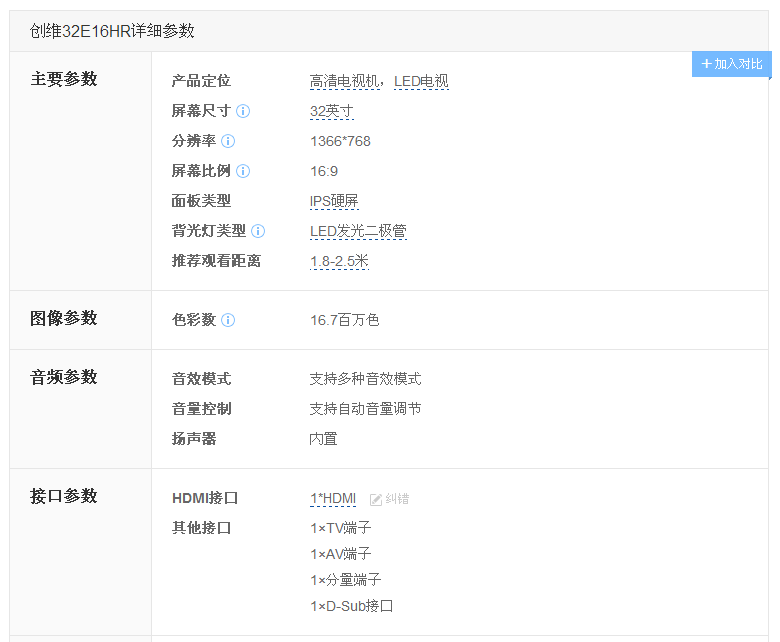Open the LED发光二极管 link
Viewport: 780px width, 642px height.
tap(358, 231)
